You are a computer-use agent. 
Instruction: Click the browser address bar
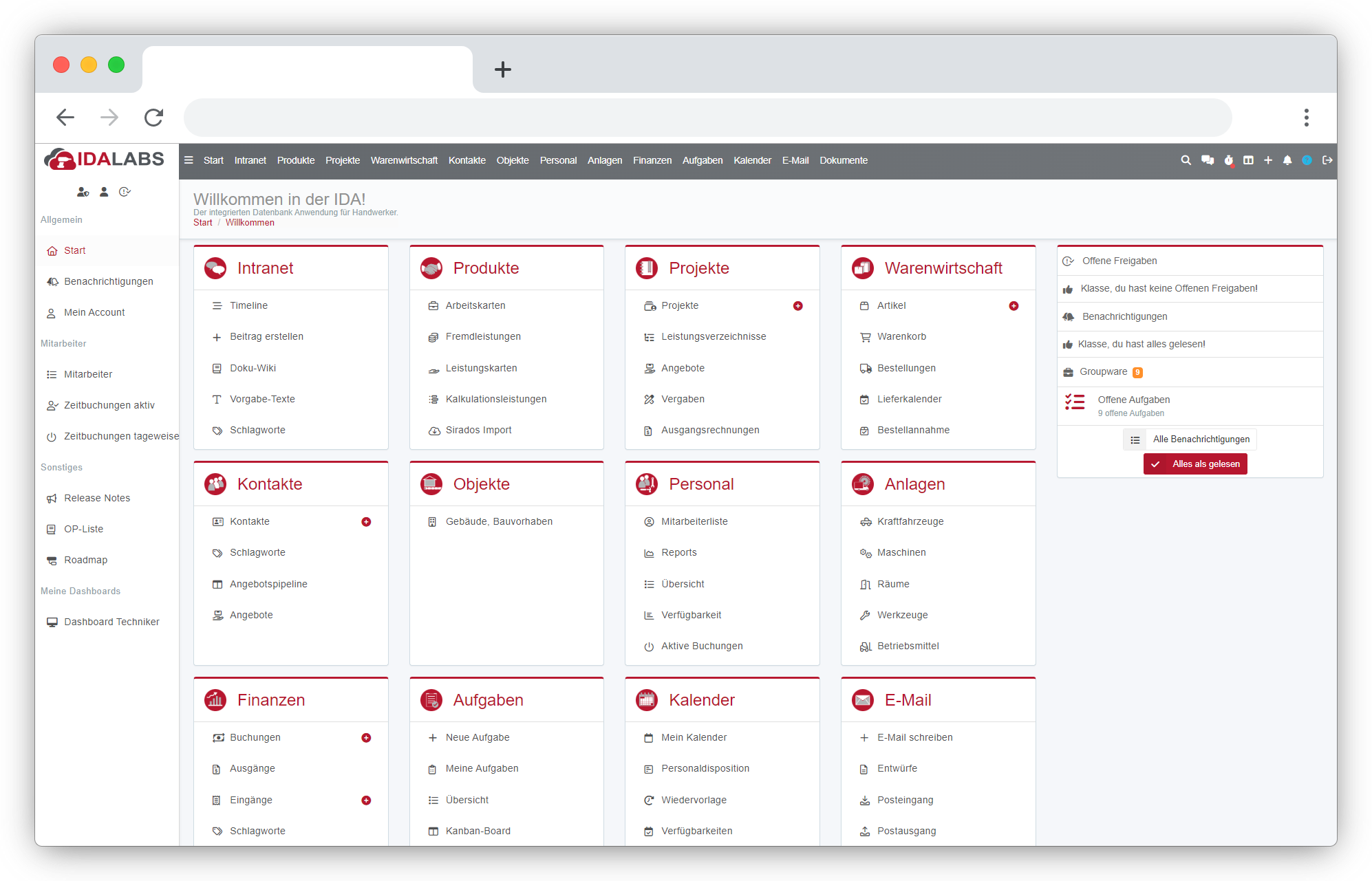[x=707, y=118]
